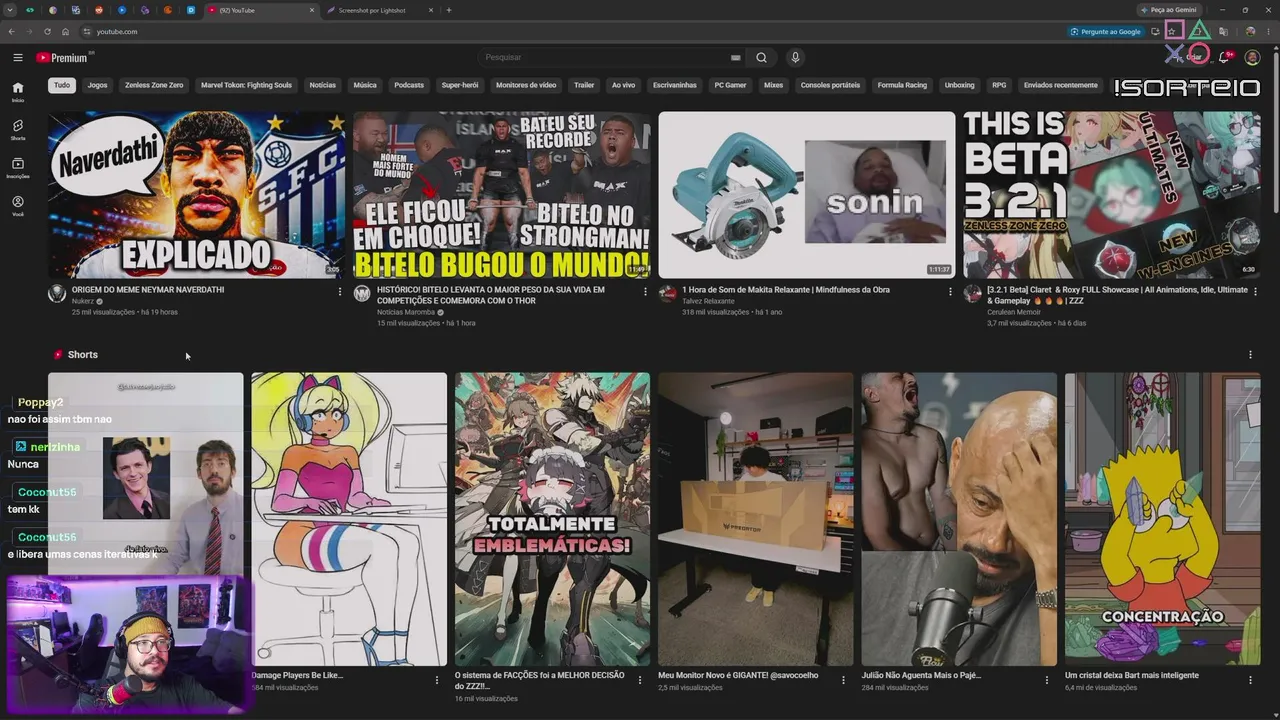The width and height of the screenshot is (1280, 720).
Task: Select the Tudo filter chip
Action: 62,85
